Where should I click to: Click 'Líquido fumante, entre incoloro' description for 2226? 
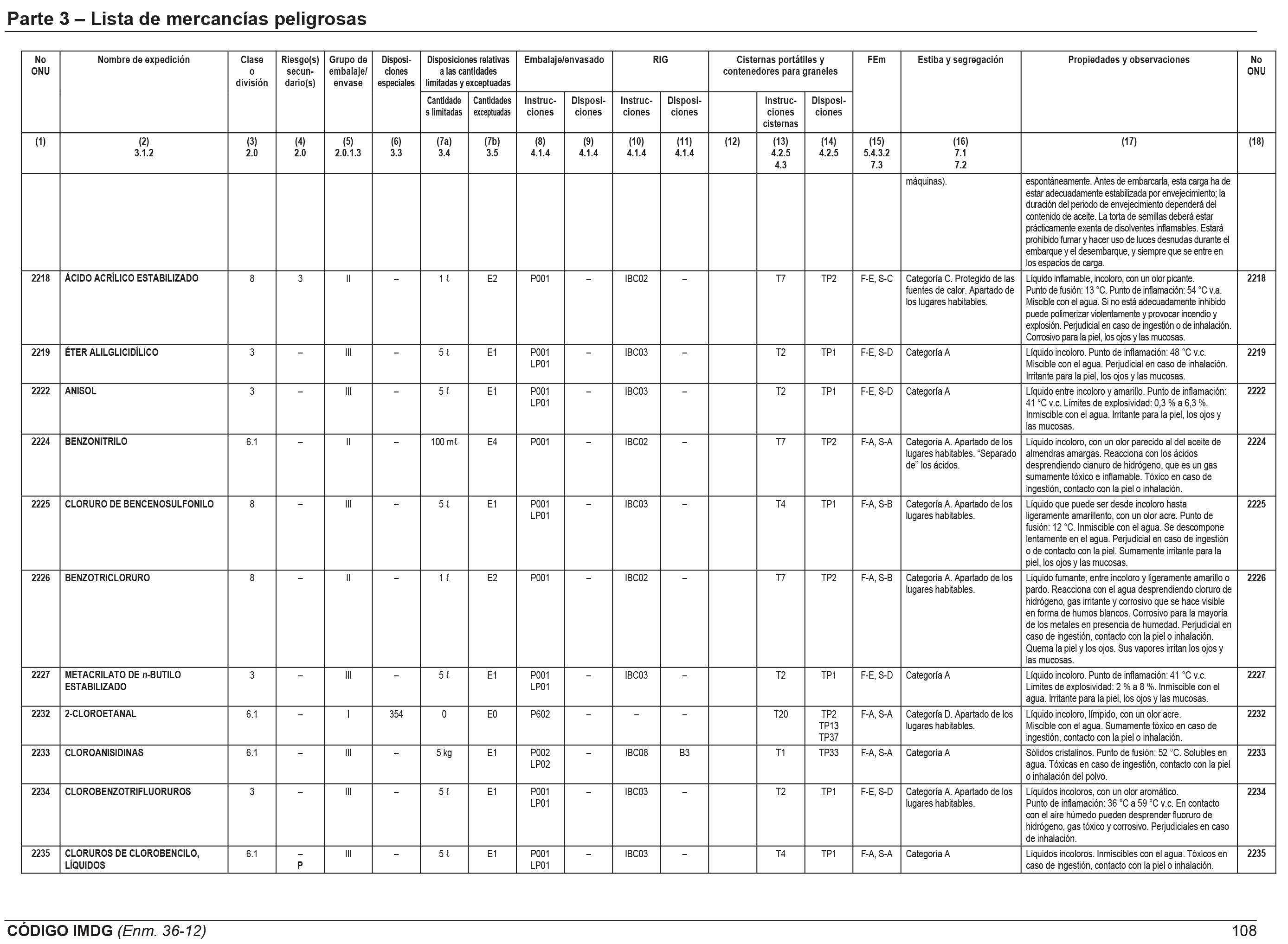(x=1128, y=619)
